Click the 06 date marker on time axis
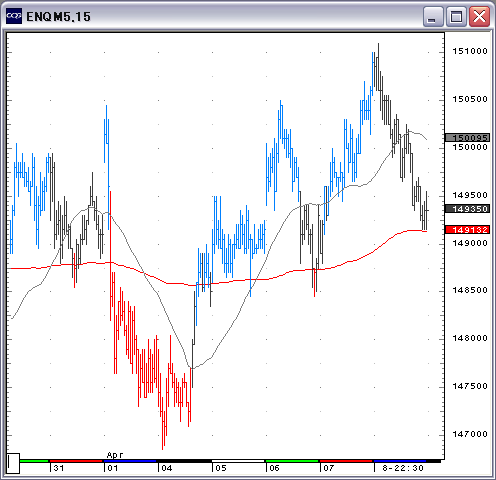496x480 pixels. coord(274,468)
